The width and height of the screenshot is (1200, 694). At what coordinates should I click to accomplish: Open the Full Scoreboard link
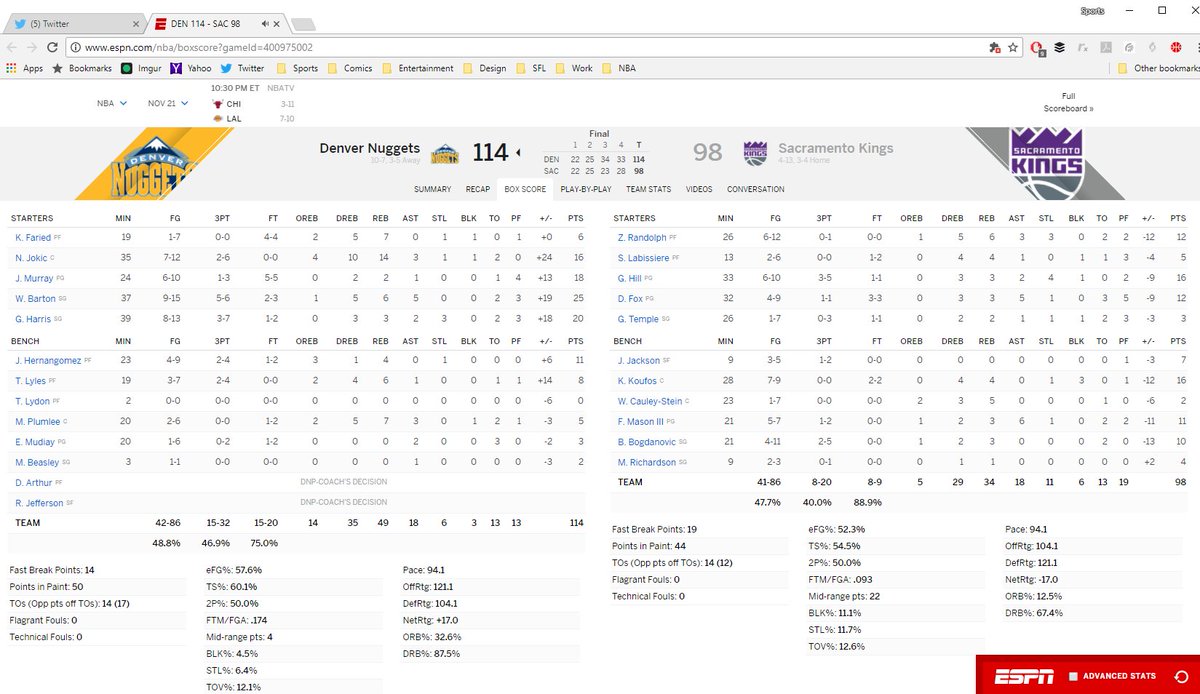[x=1068, y=102]
